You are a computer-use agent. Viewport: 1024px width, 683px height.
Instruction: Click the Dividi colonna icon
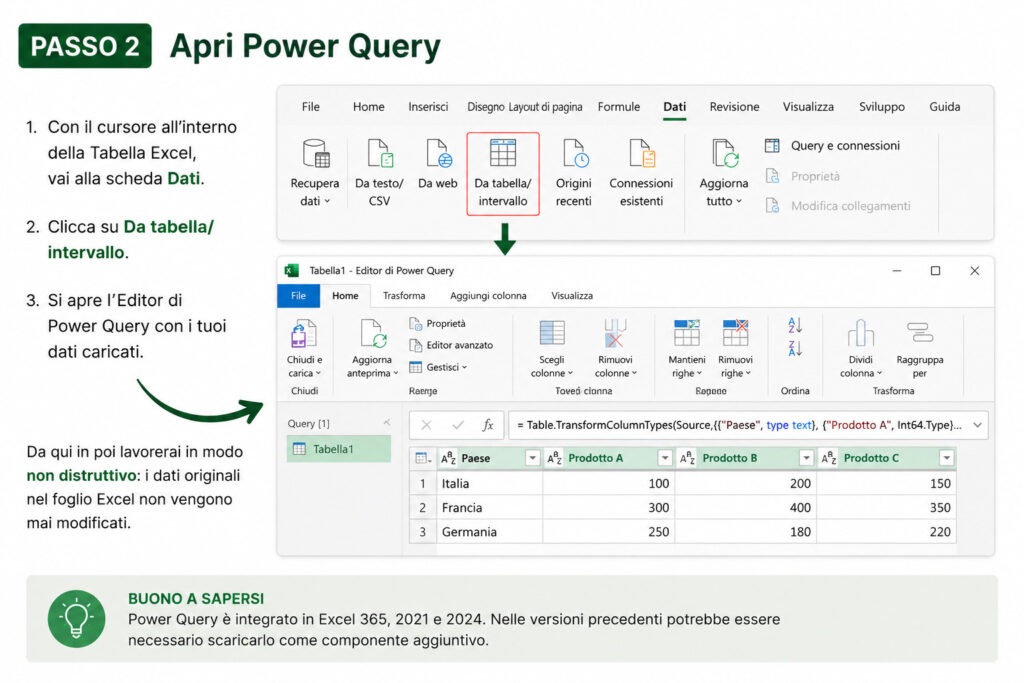point(861,334)
